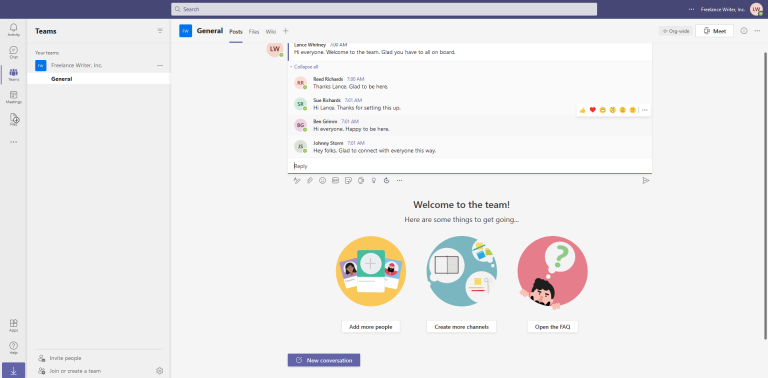Screen dimensions: 768x378
Task: Open the Apps store icon
Action: pos(13,326)
